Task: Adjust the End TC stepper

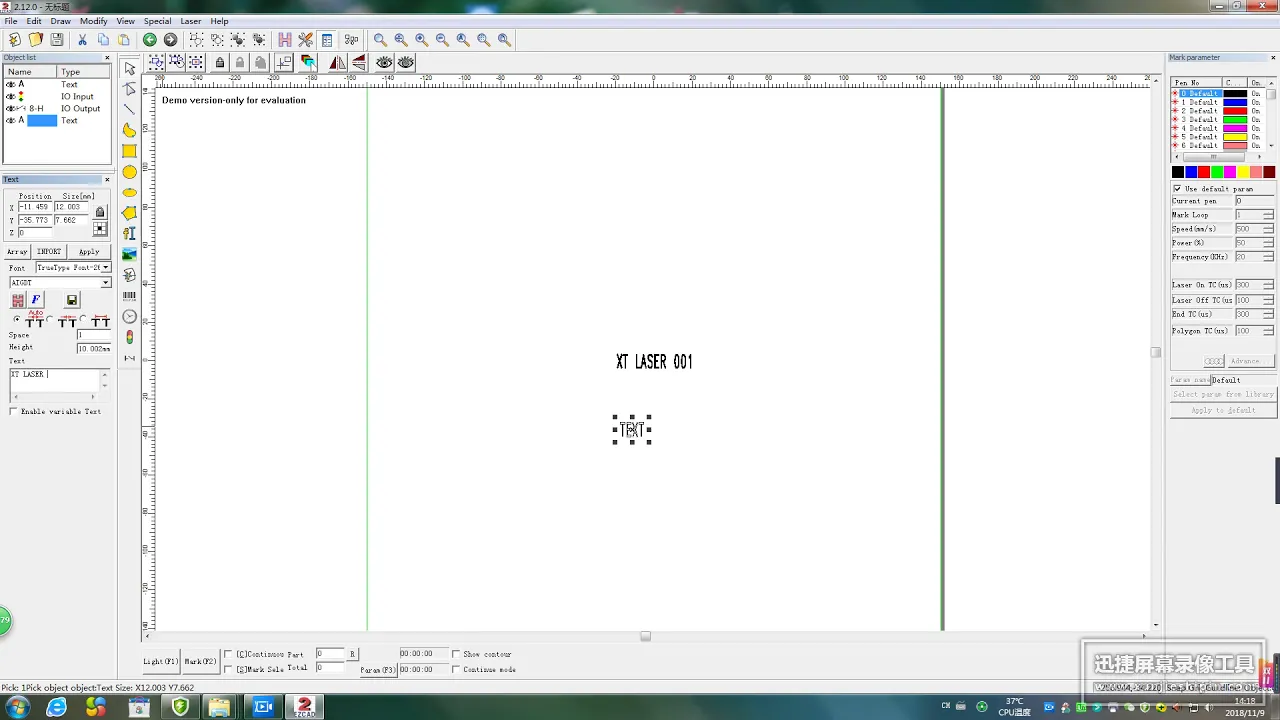Action: [1268, 314]
